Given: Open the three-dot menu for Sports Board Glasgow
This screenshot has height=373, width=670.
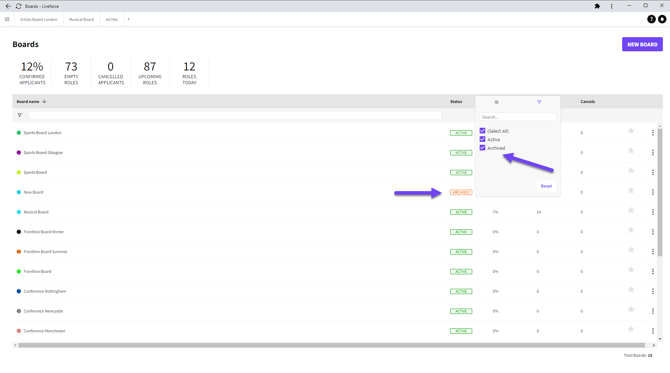Looking at the screenshot, I should [653, 153].
